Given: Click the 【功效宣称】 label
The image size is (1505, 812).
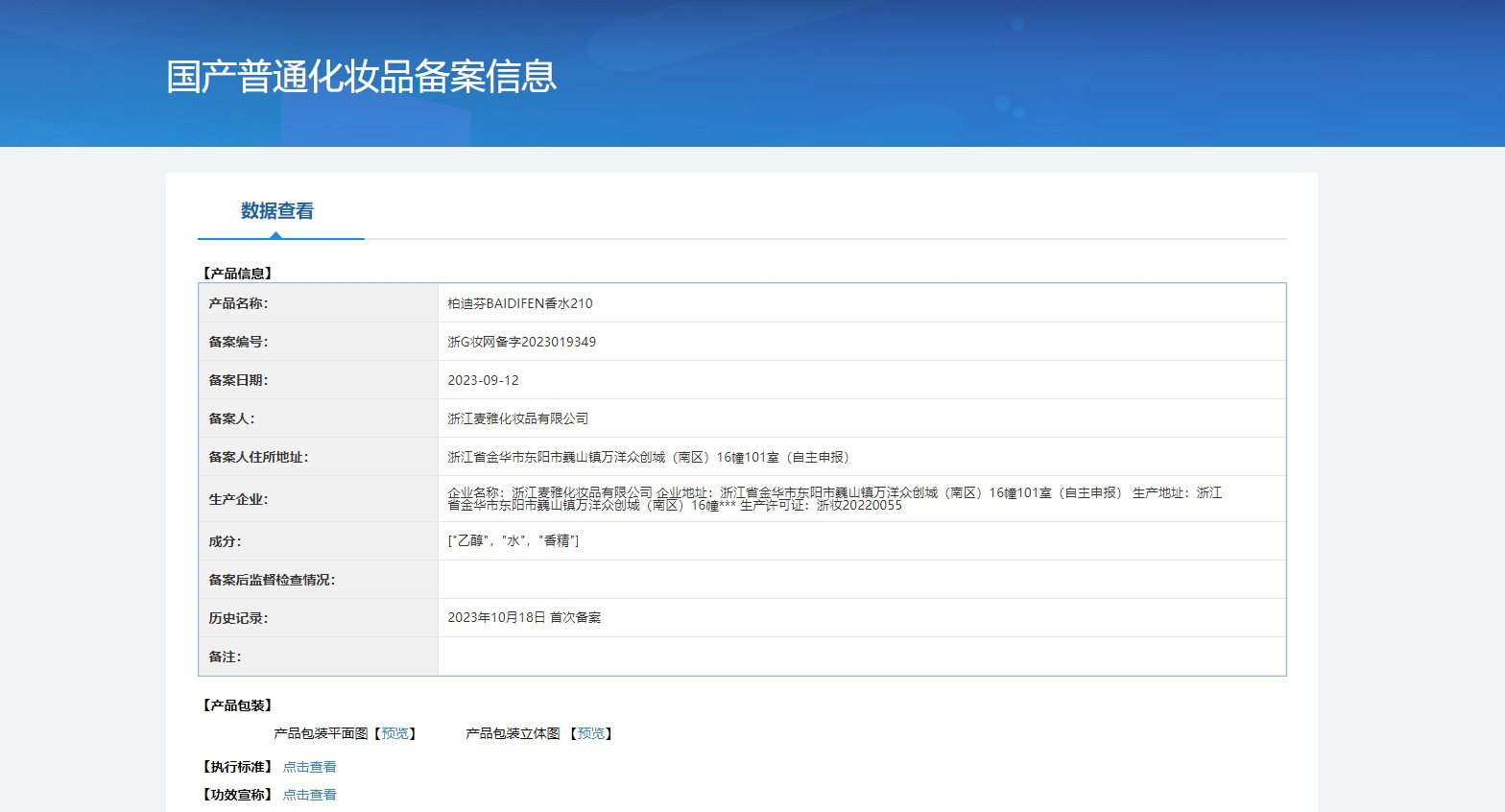Looking at the screenshot, I should pos(237,795).
